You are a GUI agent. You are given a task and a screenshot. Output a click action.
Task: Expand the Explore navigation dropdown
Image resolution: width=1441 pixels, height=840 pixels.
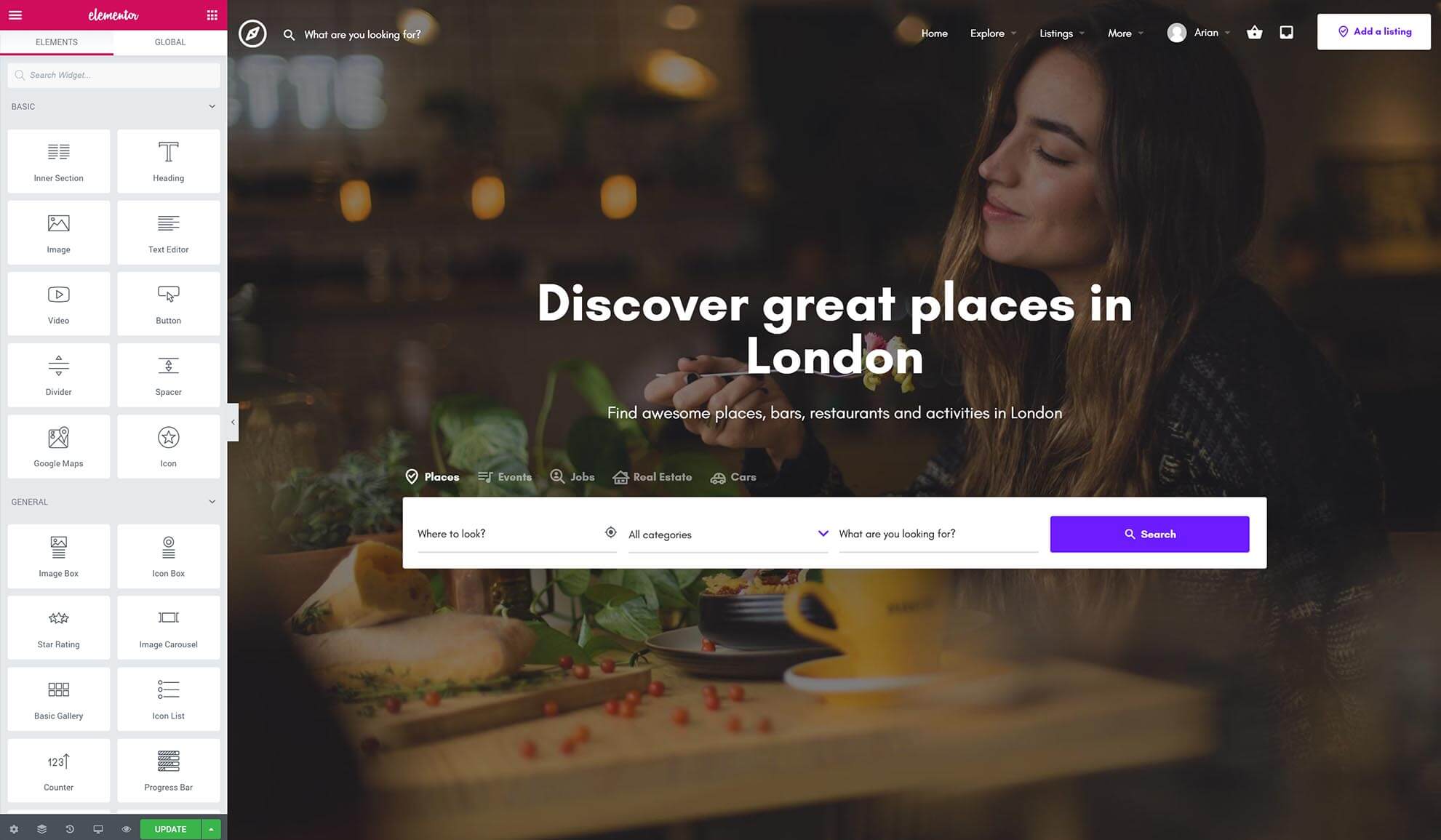[x=993, y=33]
